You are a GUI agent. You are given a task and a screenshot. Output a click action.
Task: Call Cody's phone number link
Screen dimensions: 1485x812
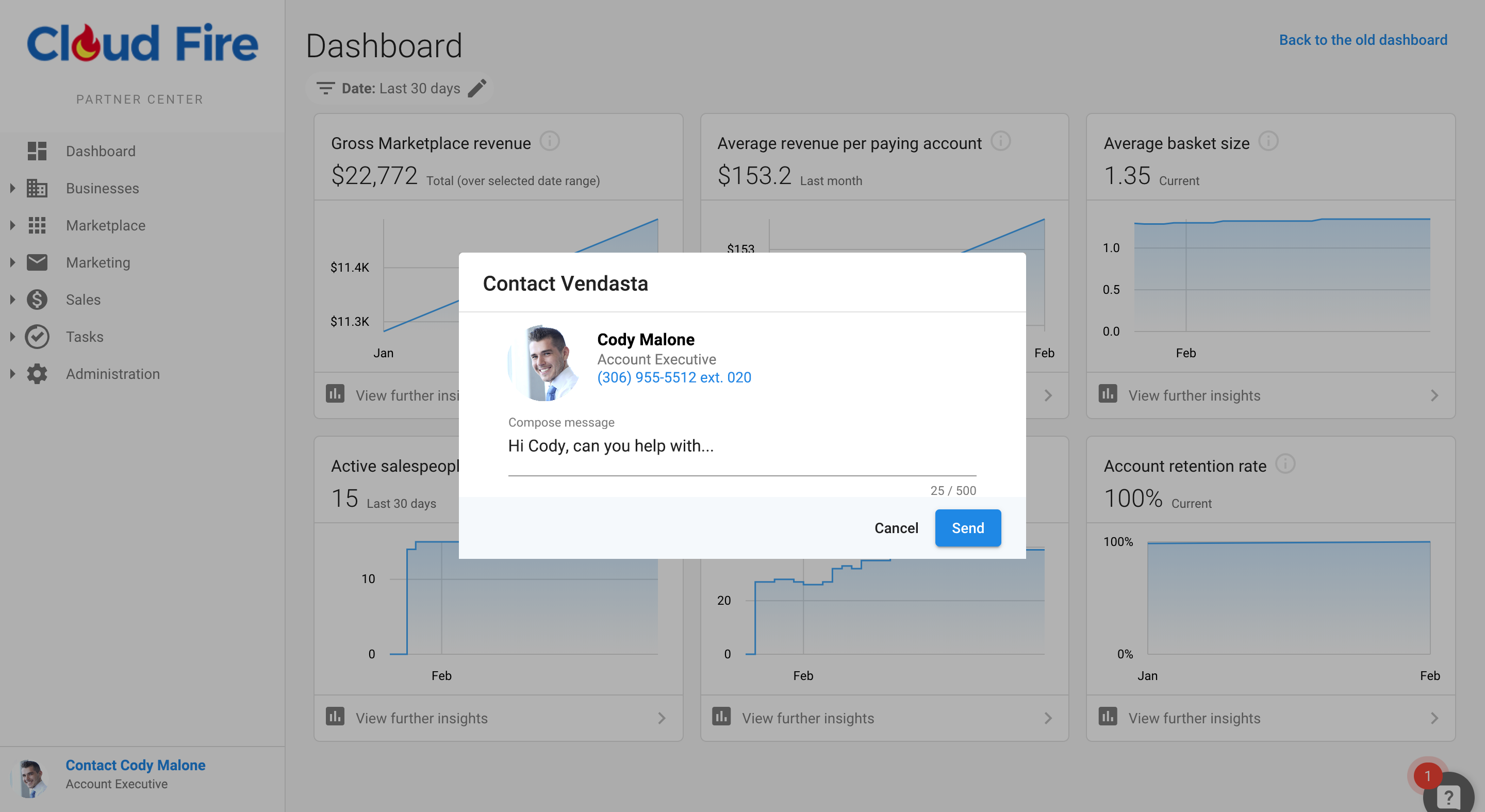[674, 377]
